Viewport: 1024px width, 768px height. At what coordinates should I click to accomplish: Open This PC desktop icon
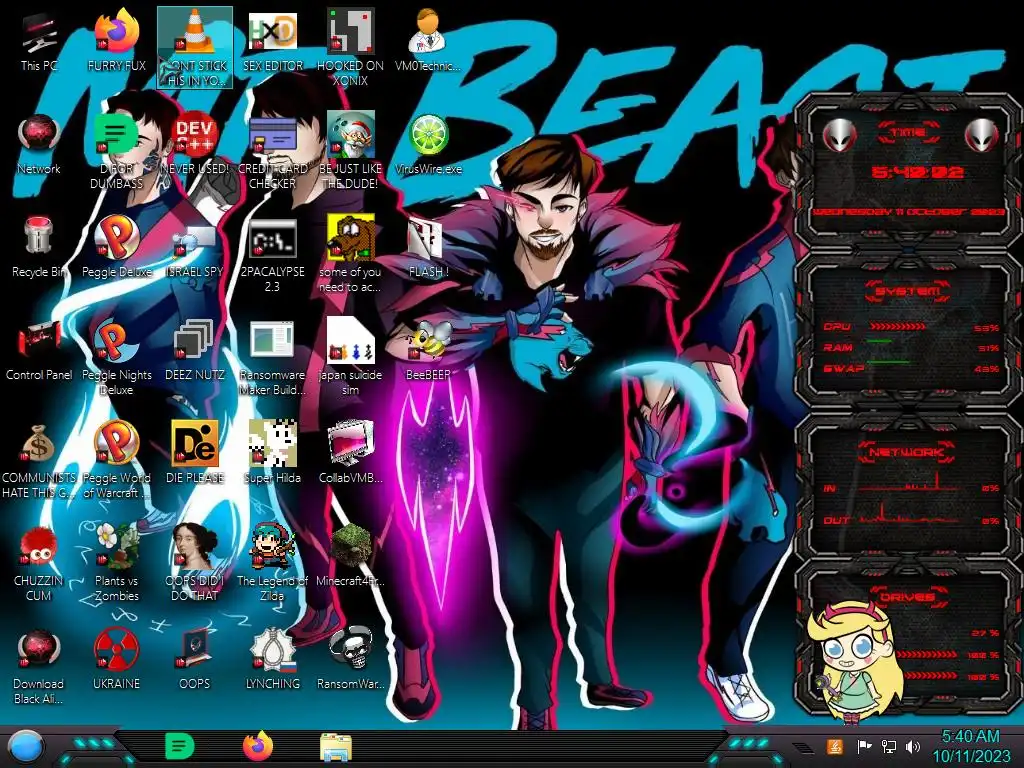coord(39,41)
